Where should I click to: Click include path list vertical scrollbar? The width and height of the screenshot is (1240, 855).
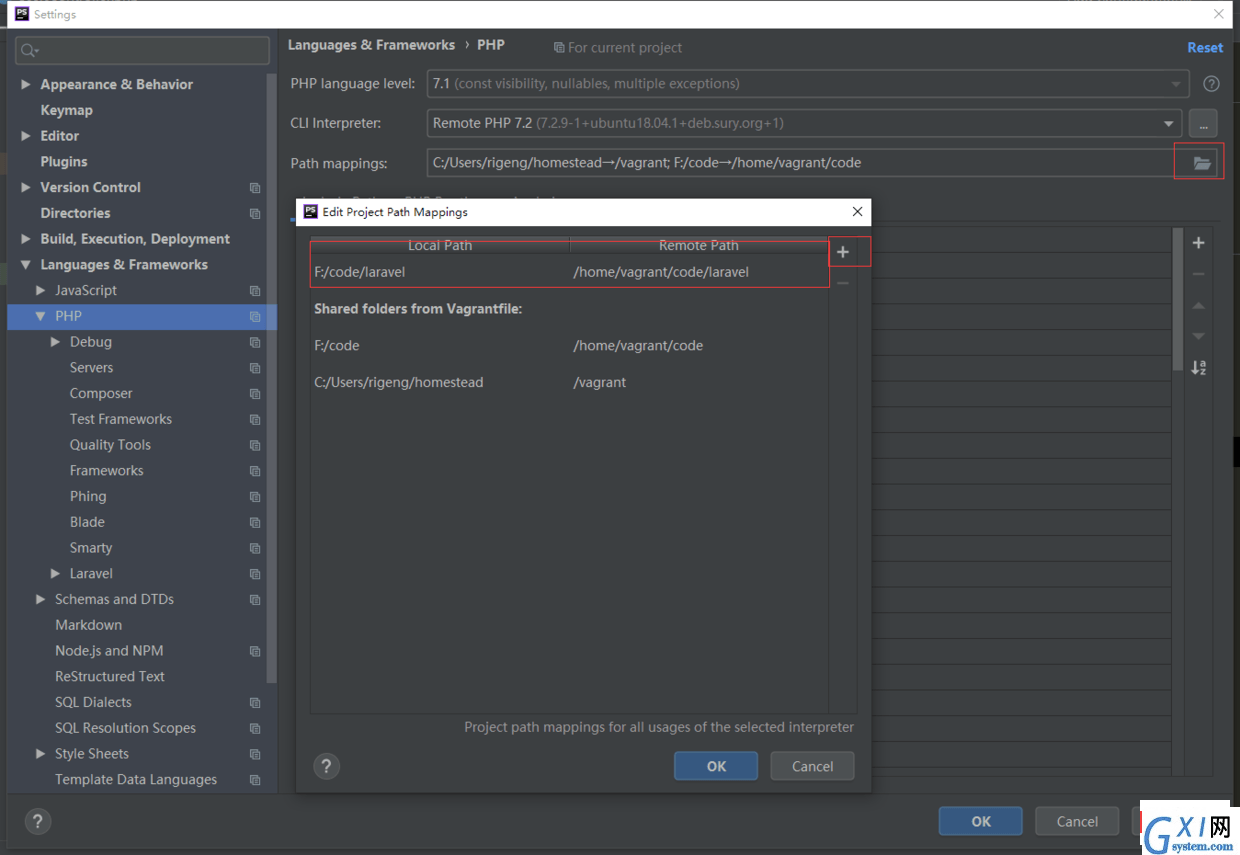[1177, 300]
